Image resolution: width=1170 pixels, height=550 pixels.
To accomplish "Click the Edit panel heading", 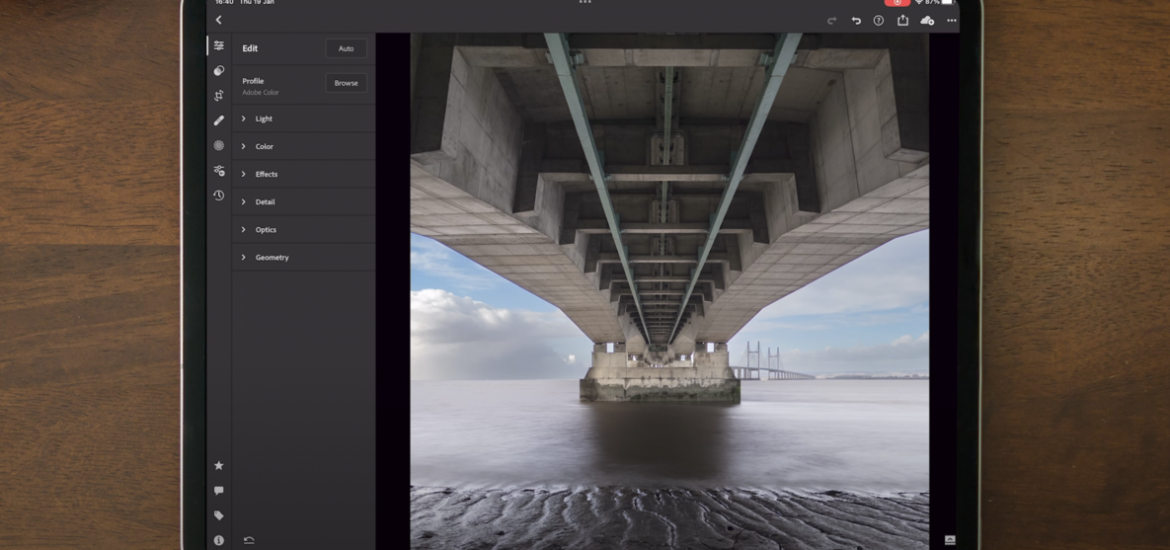I will (x=250, y=49).
